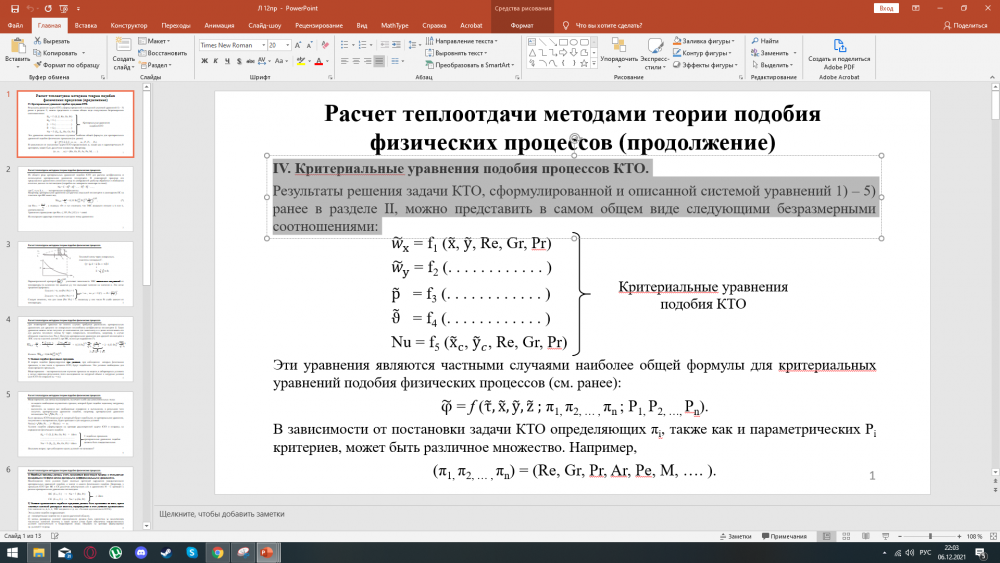Switch to slide sorter view in status bar
The width and height of the screenshot is (1000, 563).
(846, 536)
